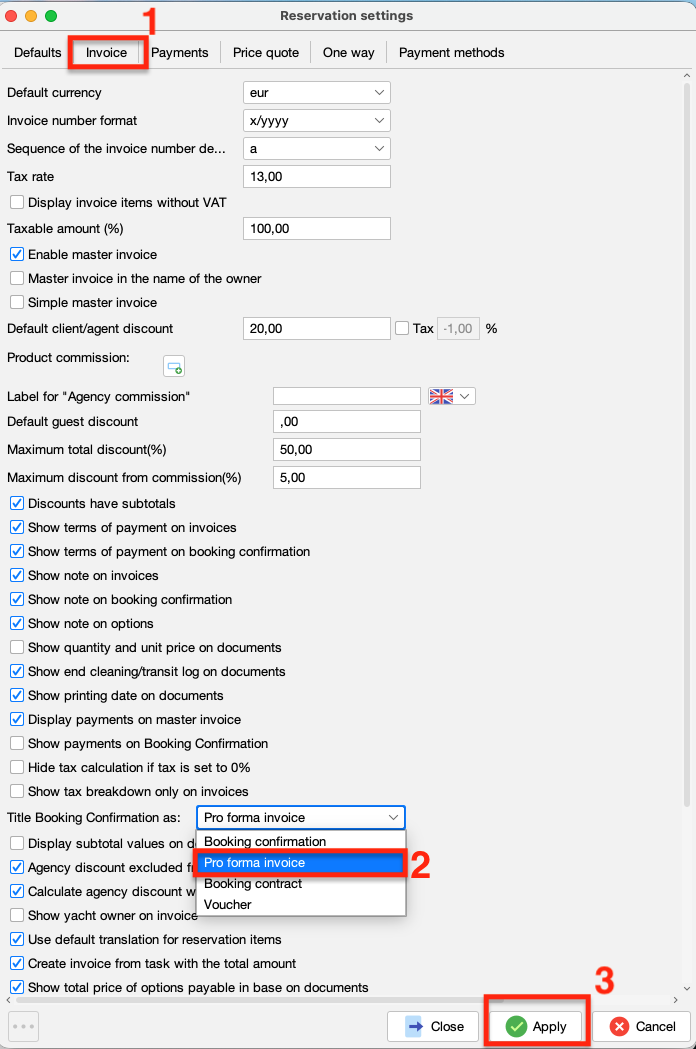Screen dimensions: 696x1049
Task: Check the Display subtotal values checkbox
Action: [17, 843]
